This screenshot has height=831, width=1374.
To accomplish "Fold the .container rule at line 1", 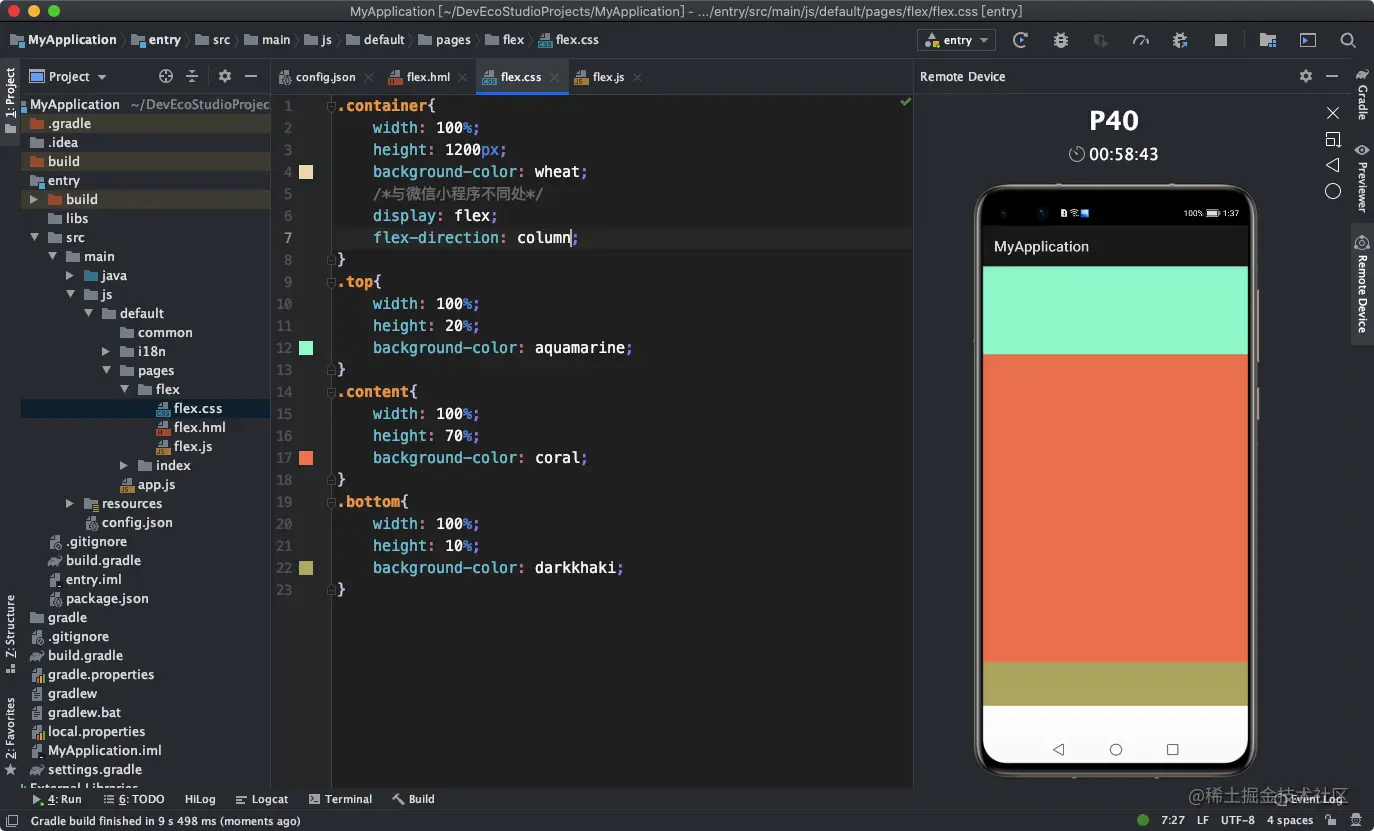I will [x=331, y=106].
